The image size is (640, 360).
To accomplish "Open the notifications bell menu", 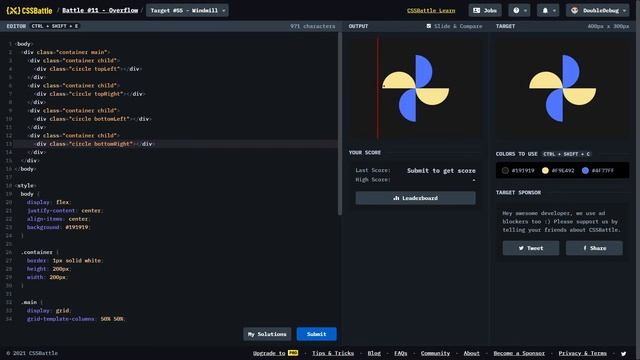I will pyautogui.click(x=548, y=10).
